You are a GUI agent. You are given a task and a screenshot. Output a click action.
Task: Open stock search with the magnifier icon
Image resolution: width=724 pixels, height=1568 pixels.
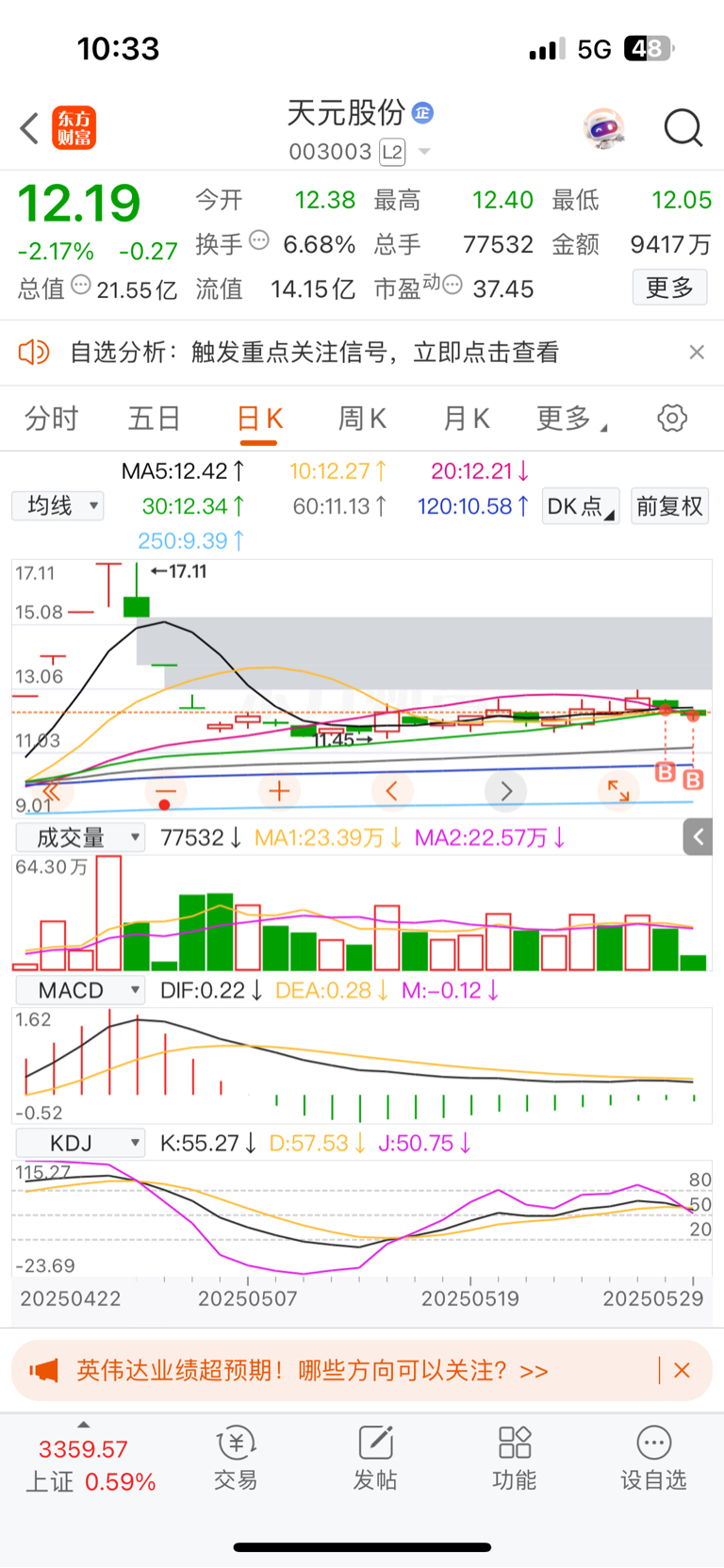coord(683,128)
